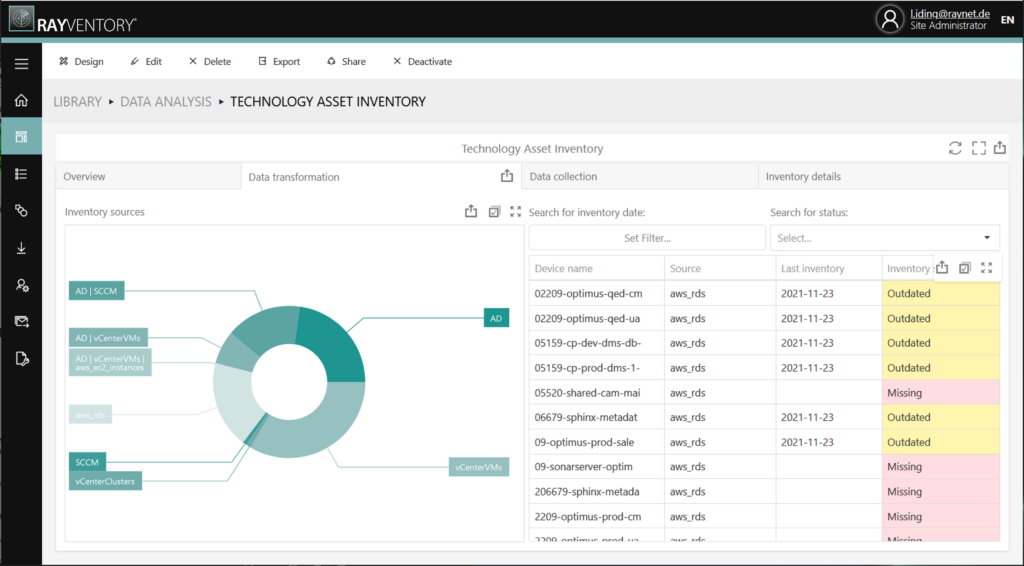Select the vCenterVMs legend label
The height and width of the screenshot is (566, 1024).
(x=479, y=467)
